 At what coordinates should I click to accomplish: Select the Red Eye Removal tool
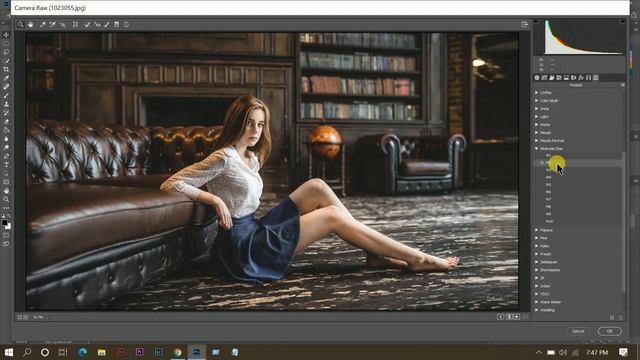(97, 24)
